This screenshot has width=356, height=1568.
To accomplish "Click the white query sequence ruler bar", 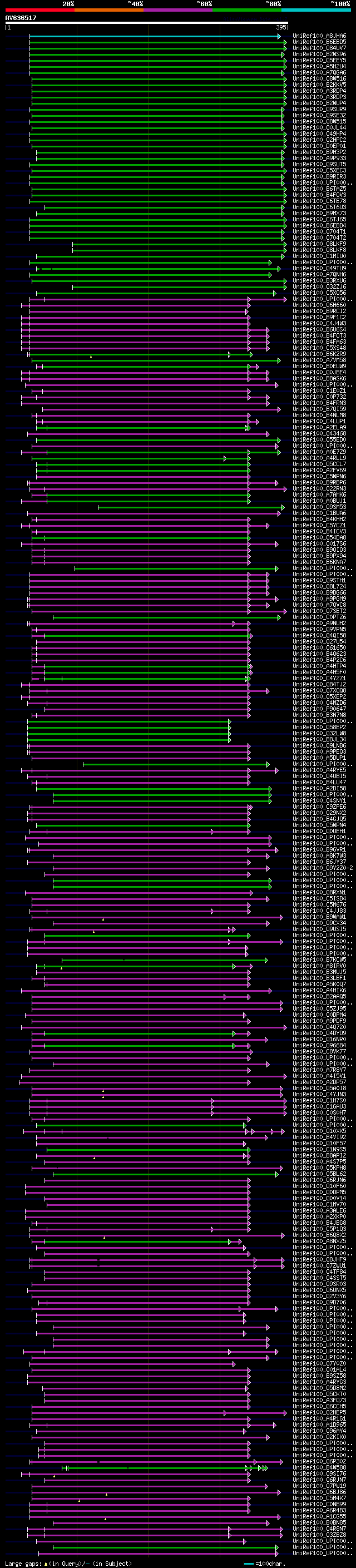I will click(x=146, y=23).
